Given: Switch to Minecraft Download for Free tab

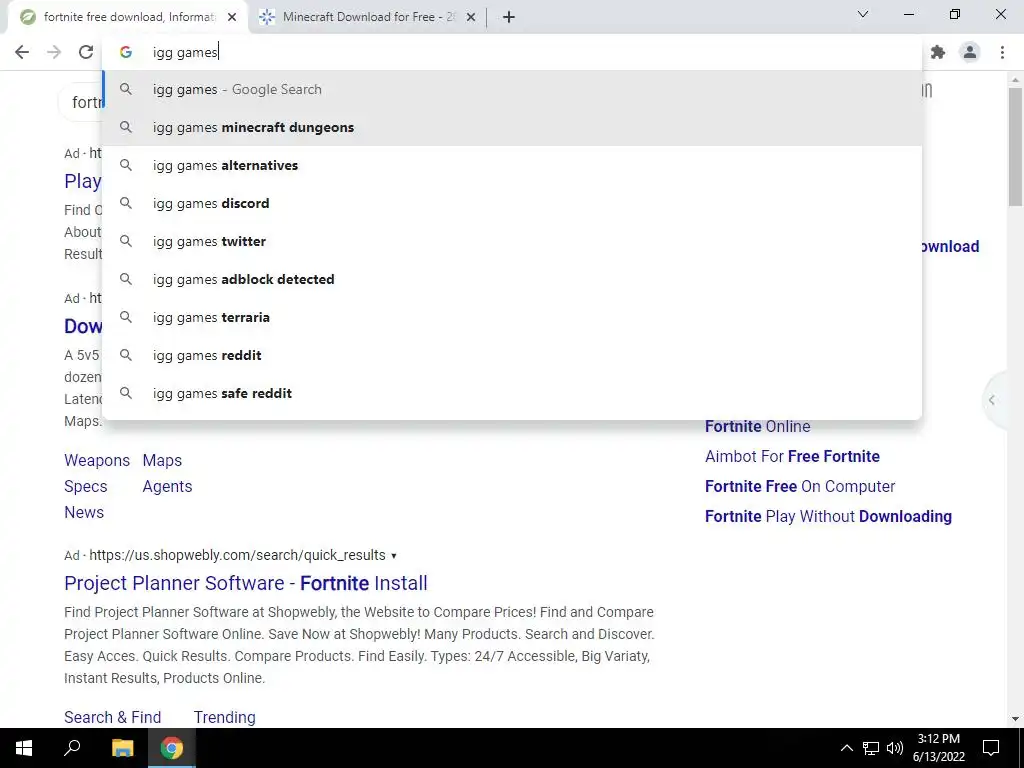Looking at the screenshot, I should tap(367, 18).
